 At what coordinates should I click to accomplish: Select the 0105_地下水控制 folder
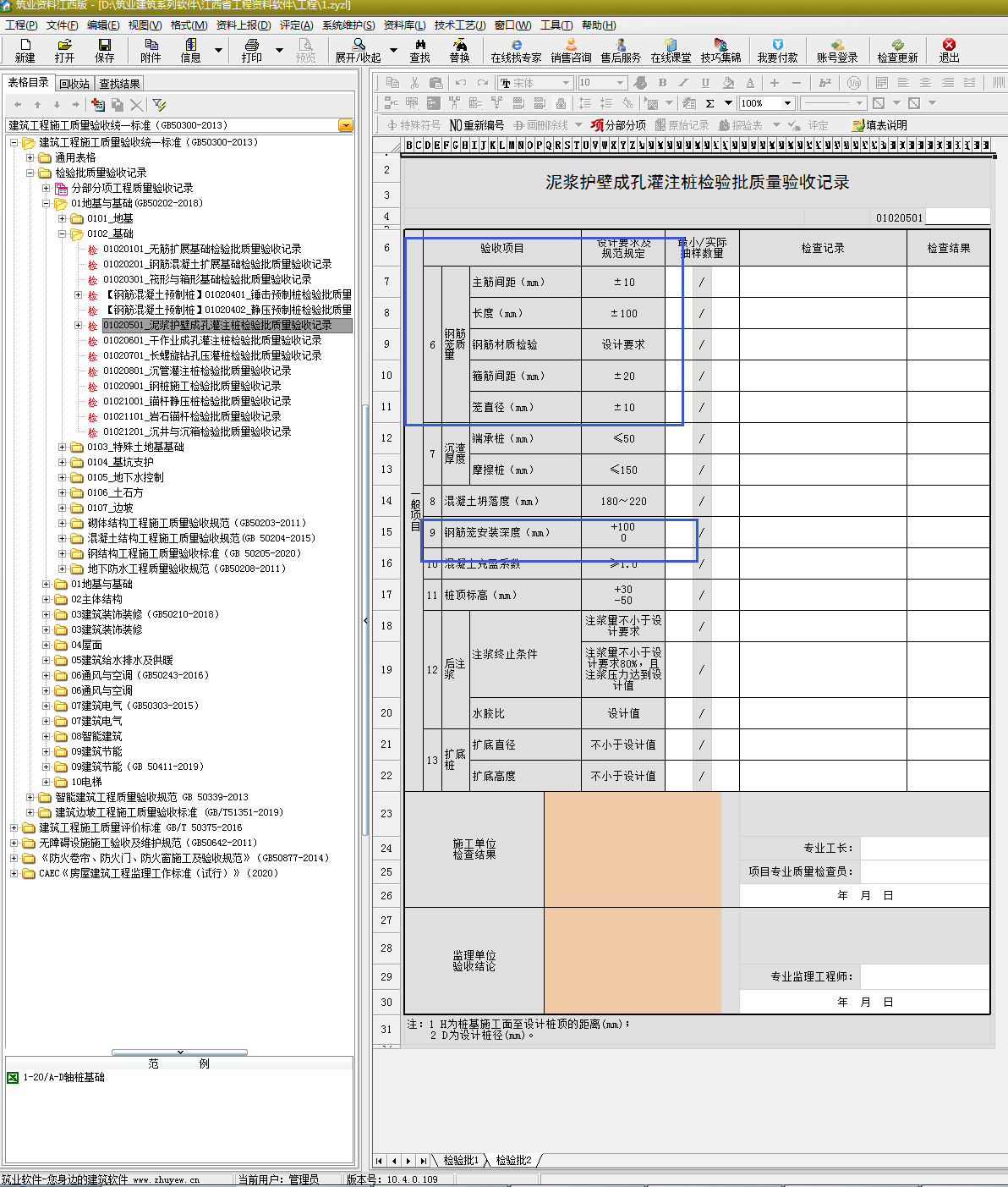125,477
